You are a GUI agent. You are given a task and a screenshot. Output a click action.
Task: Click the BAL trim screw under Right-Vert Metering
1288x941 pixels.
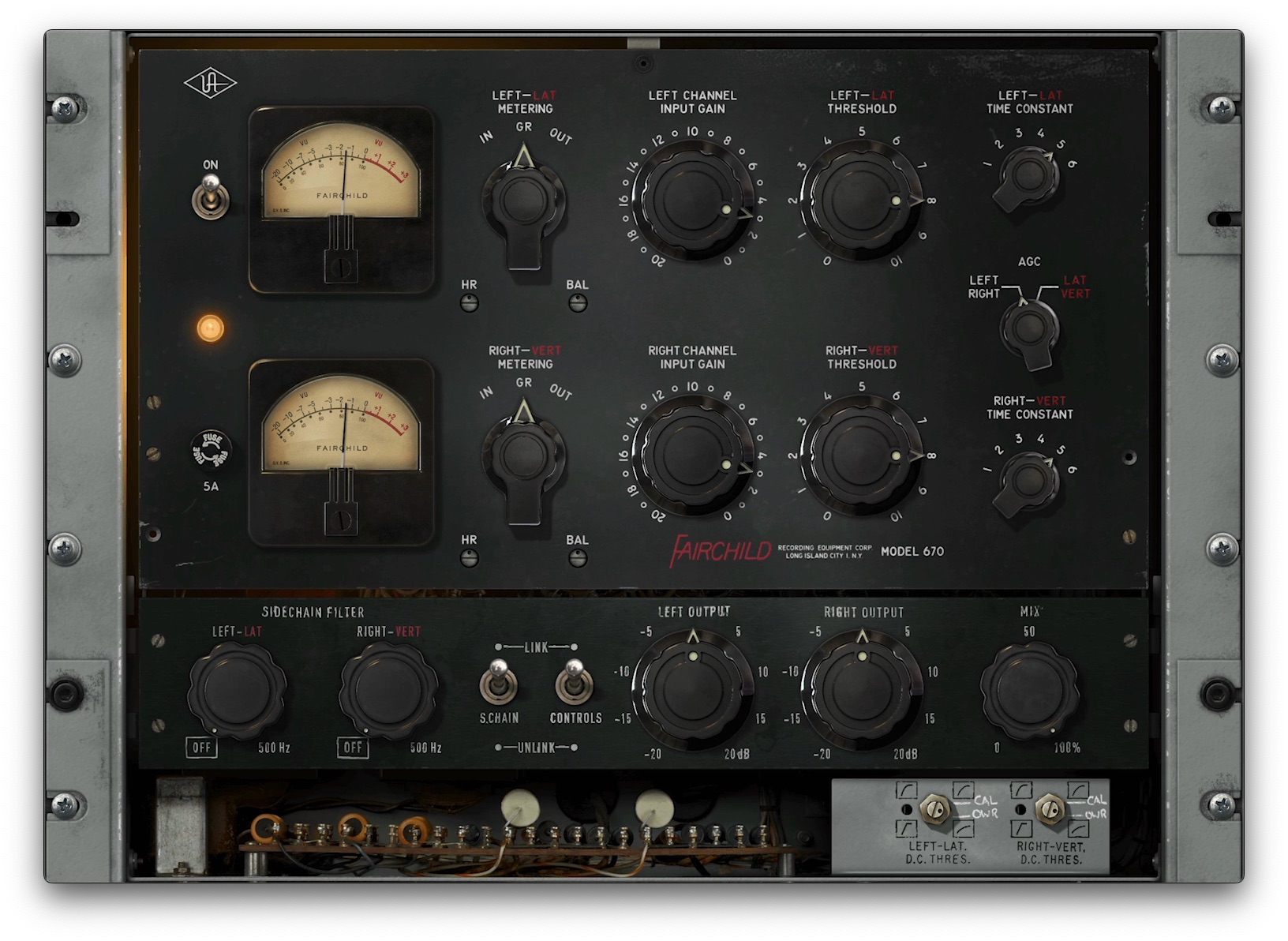[x=578, y=558]
